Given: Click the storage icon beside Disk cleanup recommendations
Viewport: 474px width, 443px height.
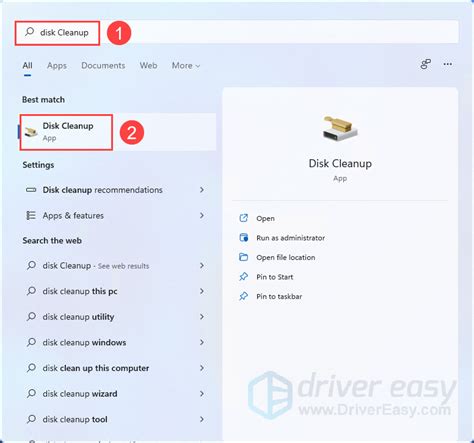Looking at the screenshot, I should click(x=31, y=190).
